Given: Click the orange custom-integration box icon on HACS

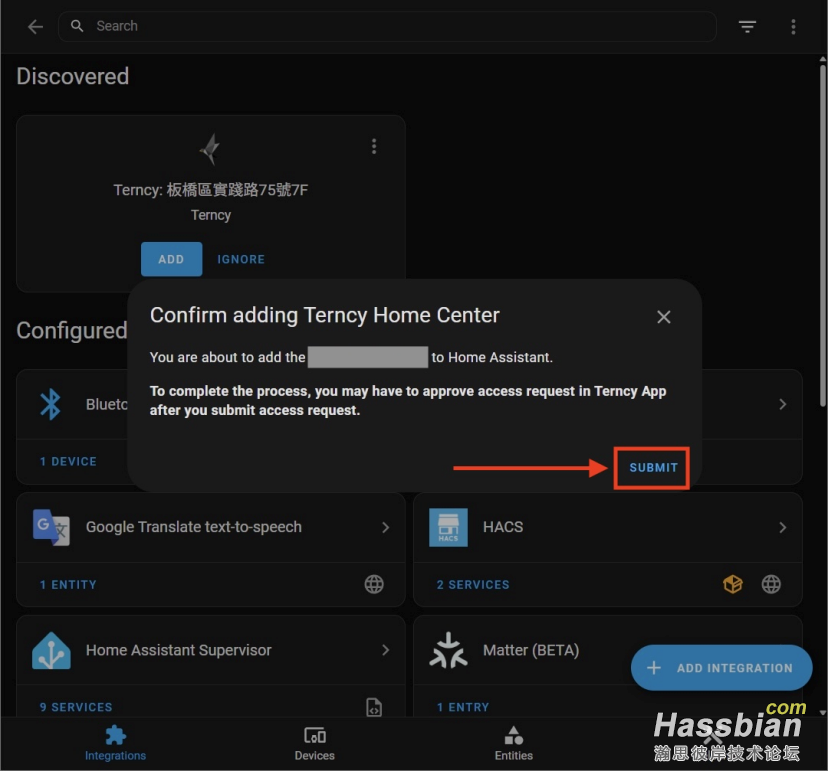Looking at the screenshot, I should 733,584.
